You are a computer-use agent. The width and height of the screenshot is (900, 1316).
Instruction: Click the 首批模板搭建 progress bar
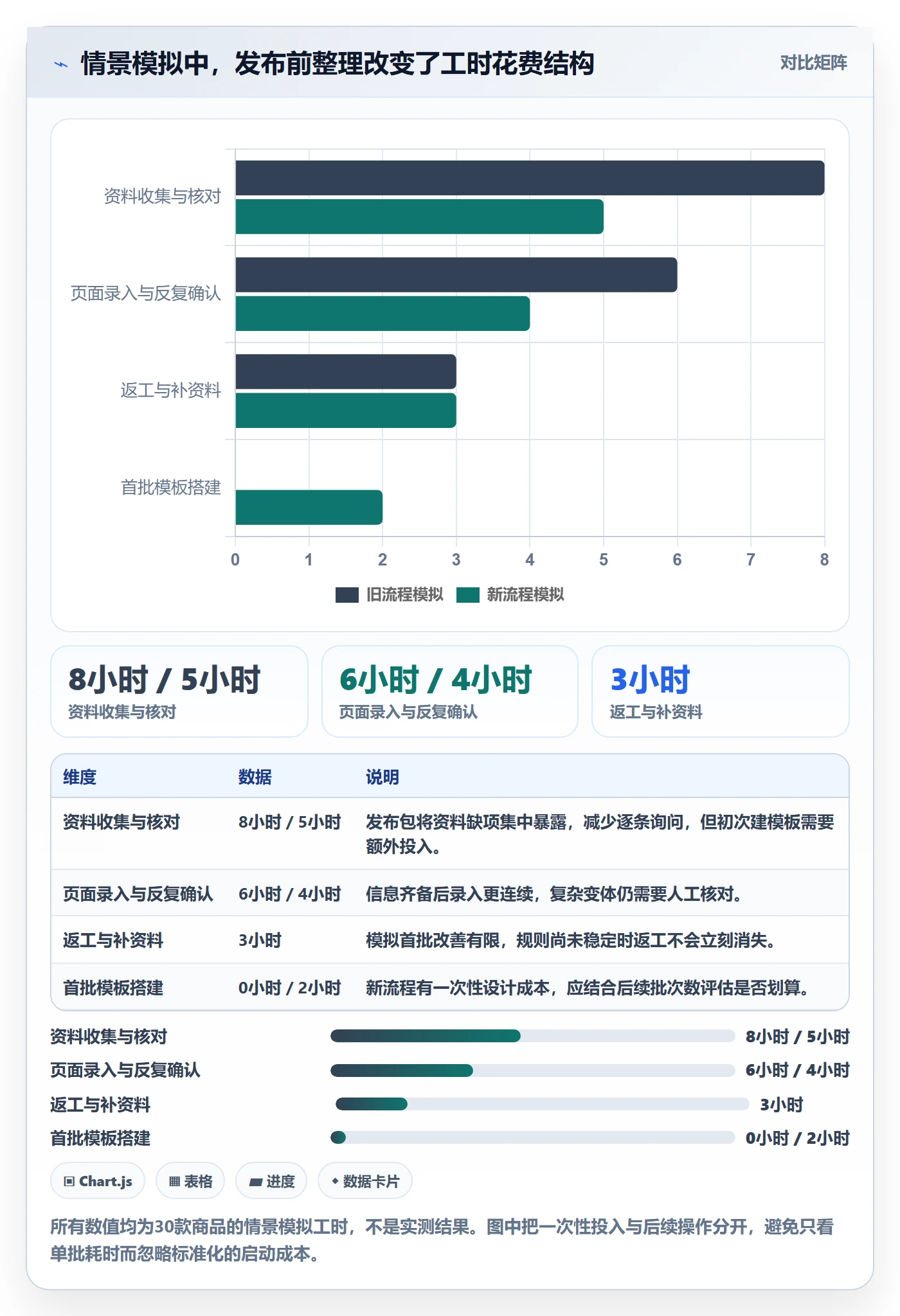coord(533,1137)
